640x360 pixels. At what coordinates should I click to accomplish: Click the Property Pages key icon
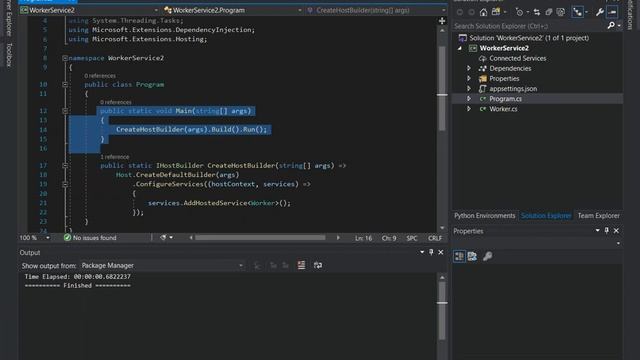[487, 256]
